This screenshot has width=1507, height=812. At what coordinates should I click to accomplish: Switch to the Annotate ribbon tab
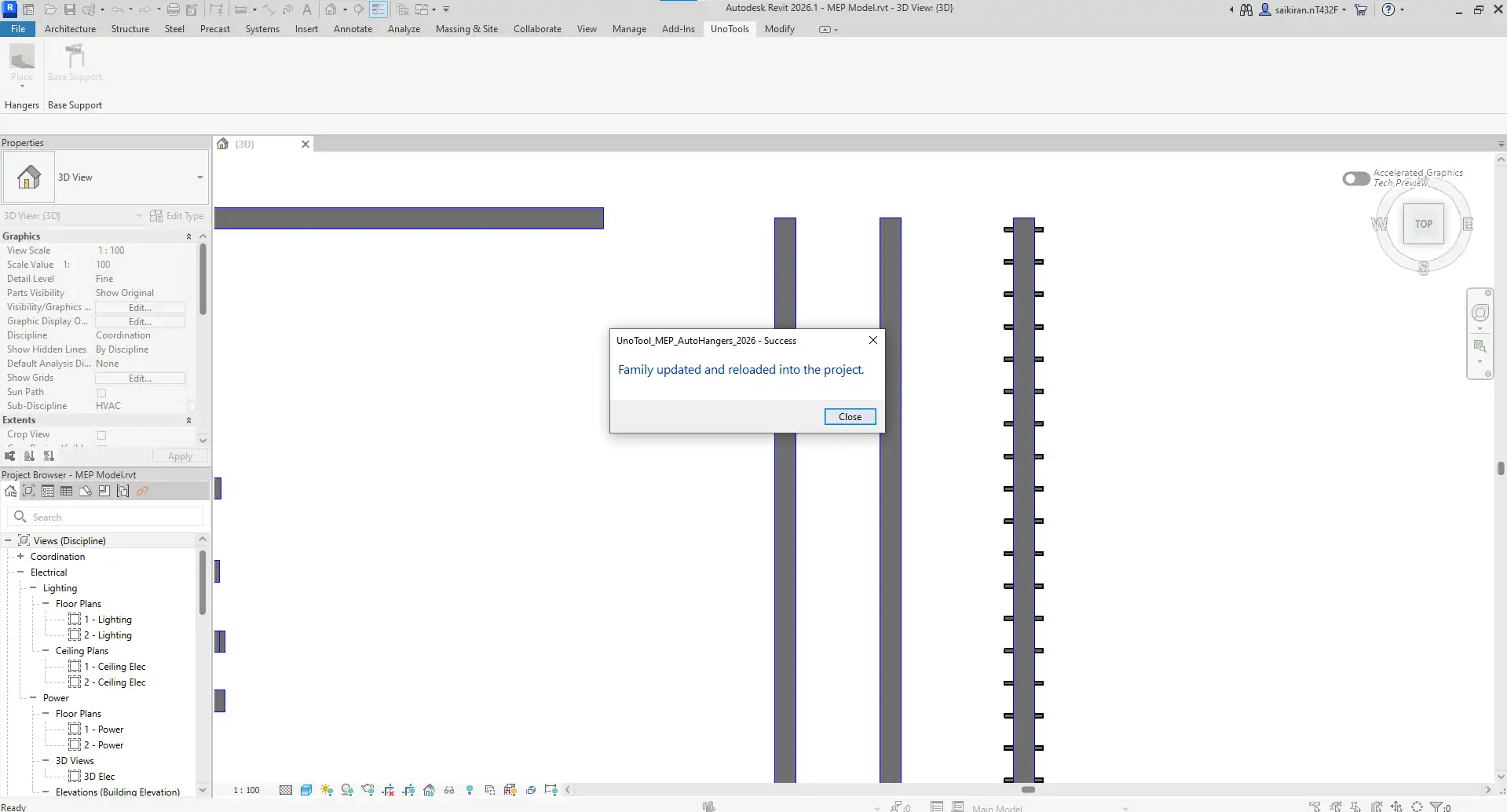353,29
